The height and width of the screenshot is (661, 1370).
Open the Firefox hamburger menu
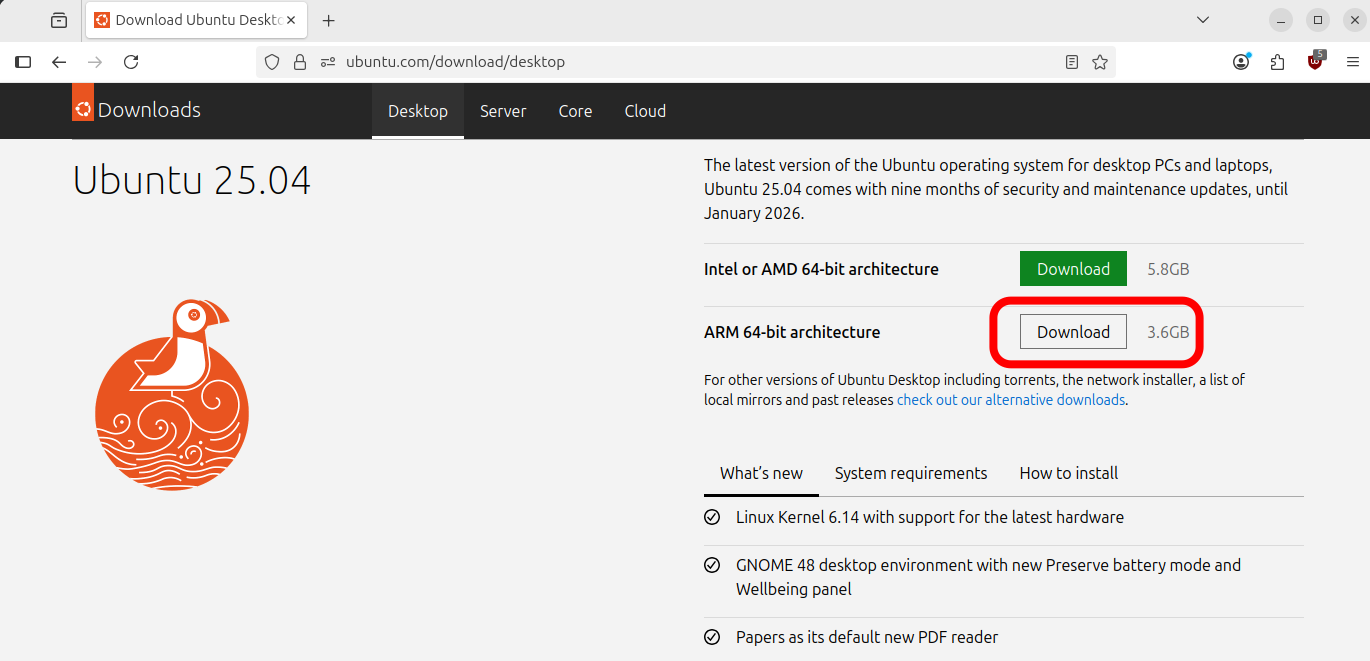click(x=1352, y=62)
